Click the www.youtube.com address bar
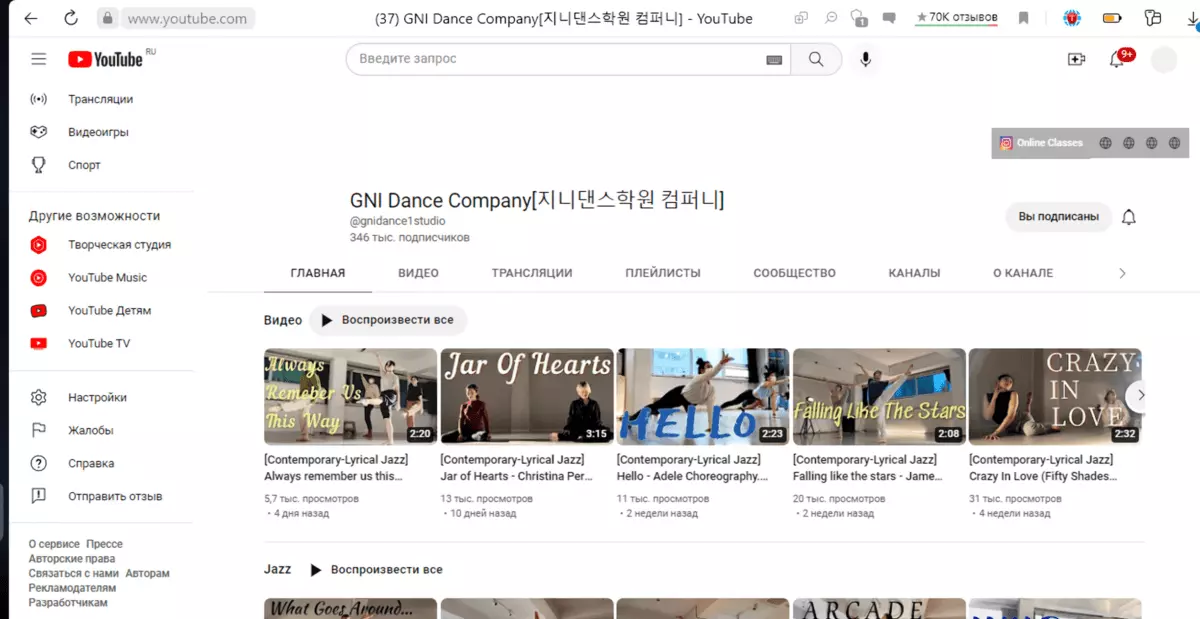The width and height of the screenshot is (1200, 619). tap(187, 18)
